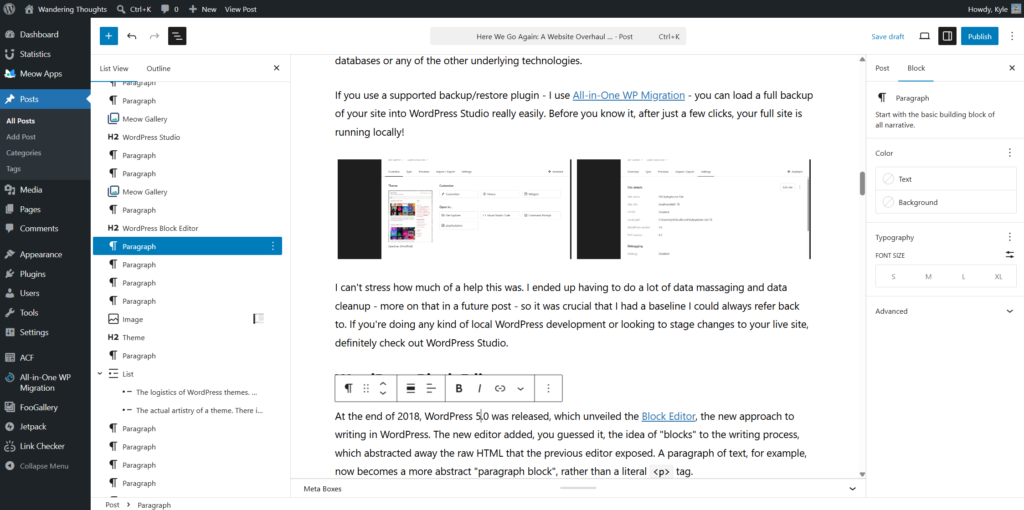The height and width of the screenshot is (510, 1024).
Task: Close the List View panel
Action: (x=276, y=68)
